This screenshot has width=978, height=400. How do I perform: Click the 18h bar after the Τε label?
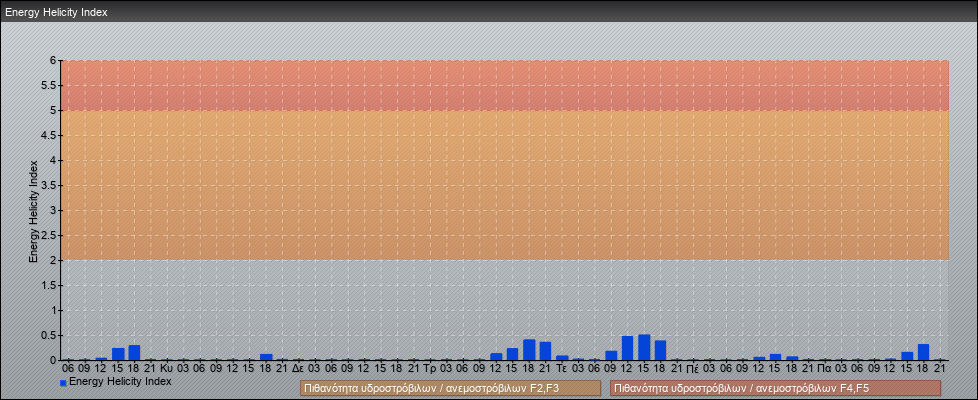[x=661, y=350]
